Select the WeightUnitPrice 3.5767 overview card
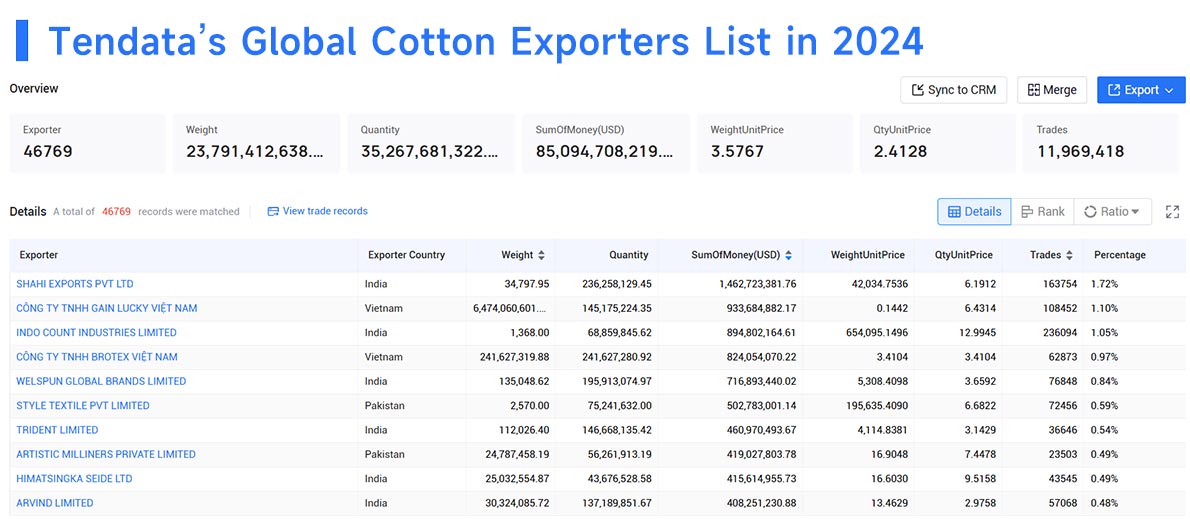 tap(774, 141)
